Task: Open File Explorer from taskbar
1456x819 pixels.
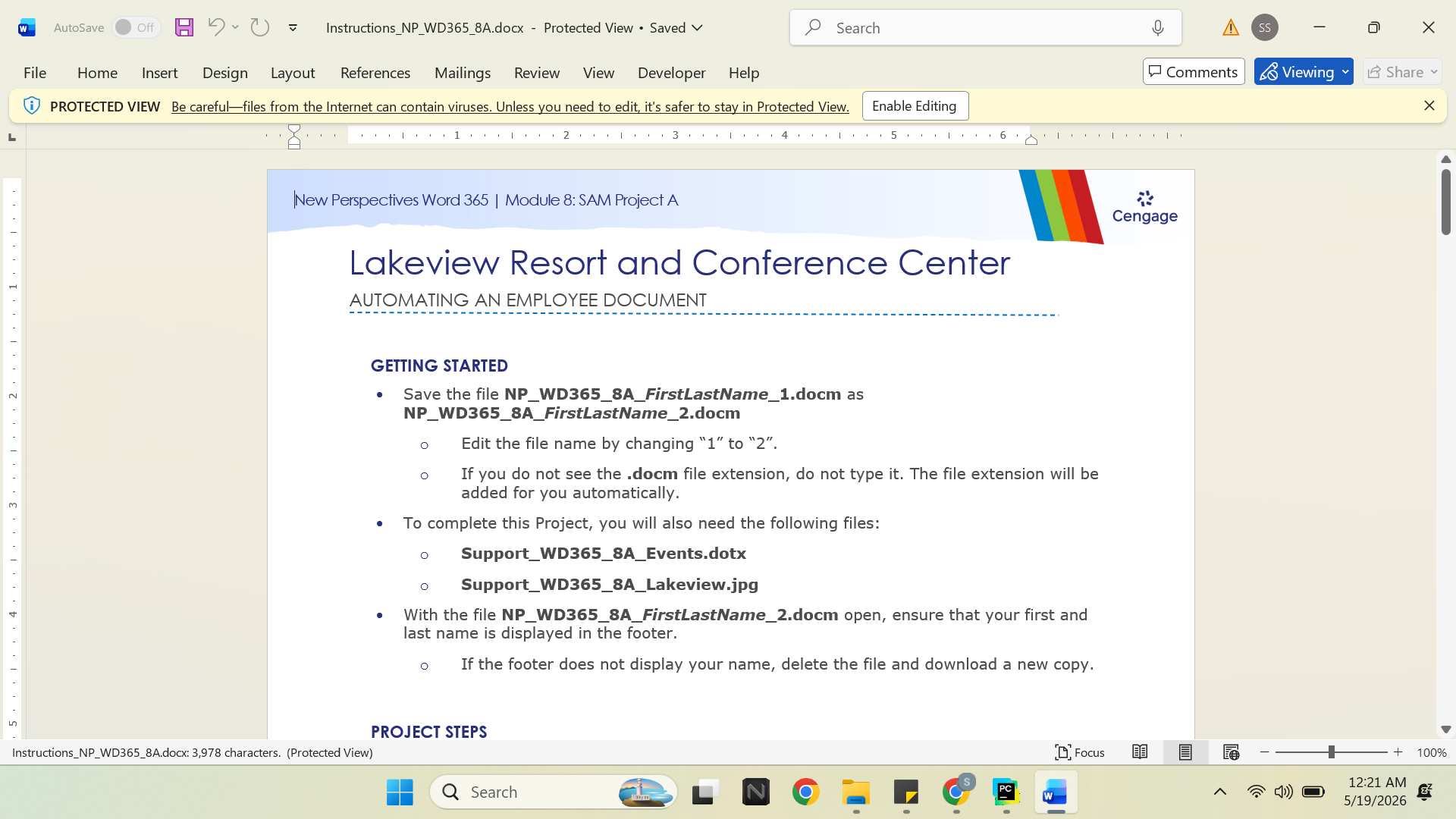Action: [x=856, y=792]
